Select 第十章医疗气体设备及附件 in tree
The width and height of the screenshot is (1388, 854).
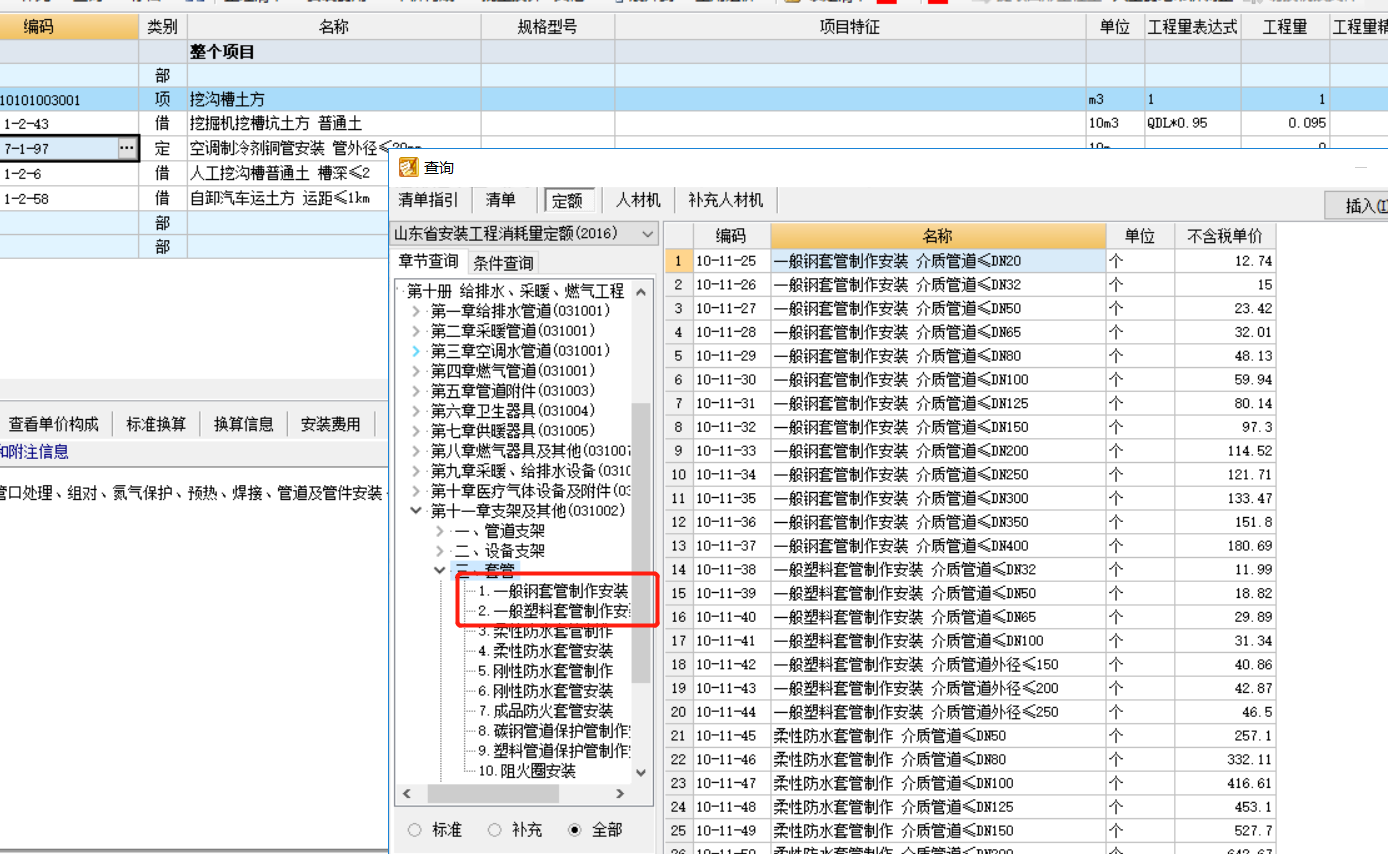click(x=531, y=491)
